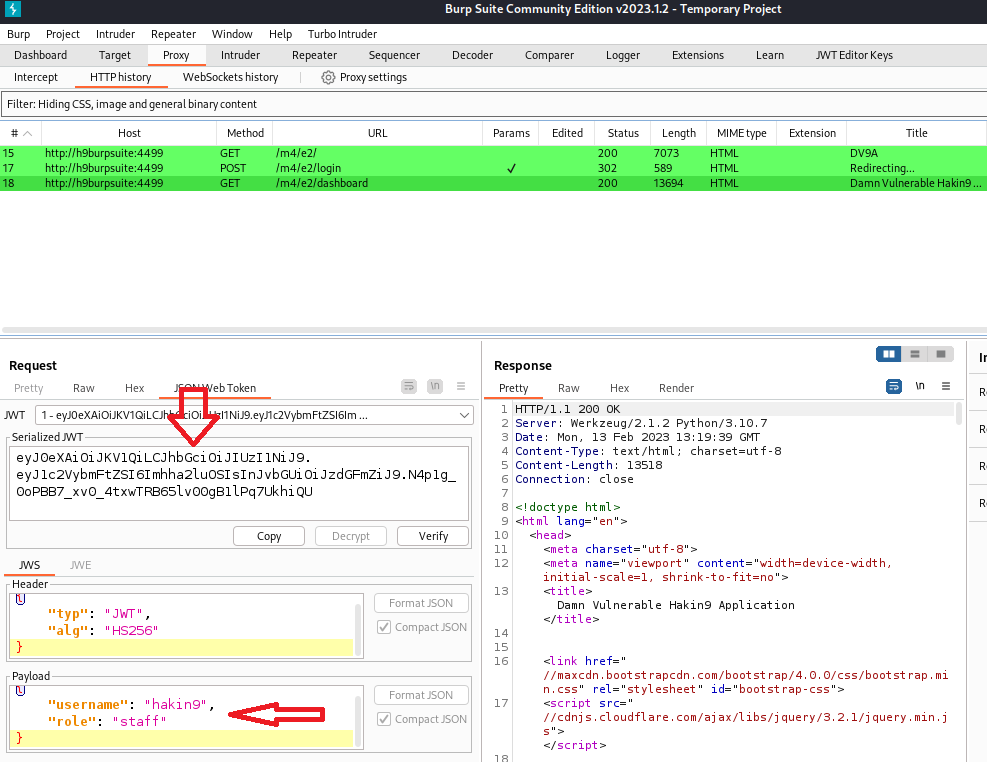Select the Response Raw tab

568,388
